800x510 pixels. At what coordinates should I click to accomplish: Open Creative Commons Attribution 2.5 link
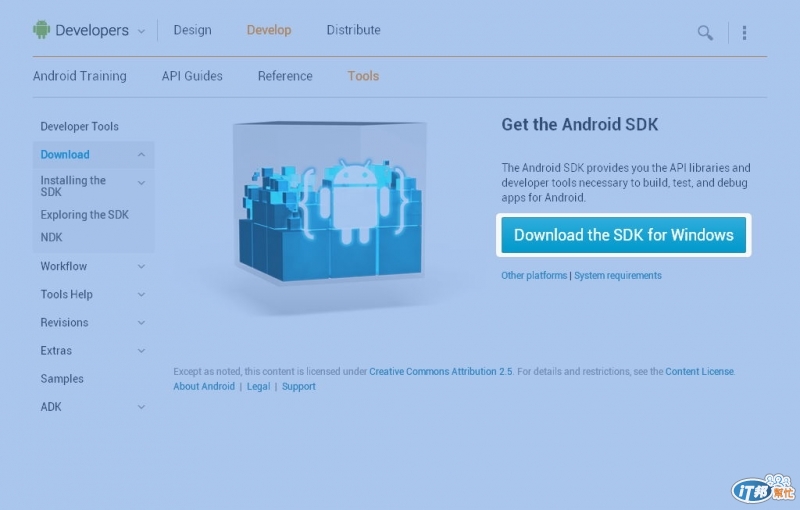[x=441, y=371]
